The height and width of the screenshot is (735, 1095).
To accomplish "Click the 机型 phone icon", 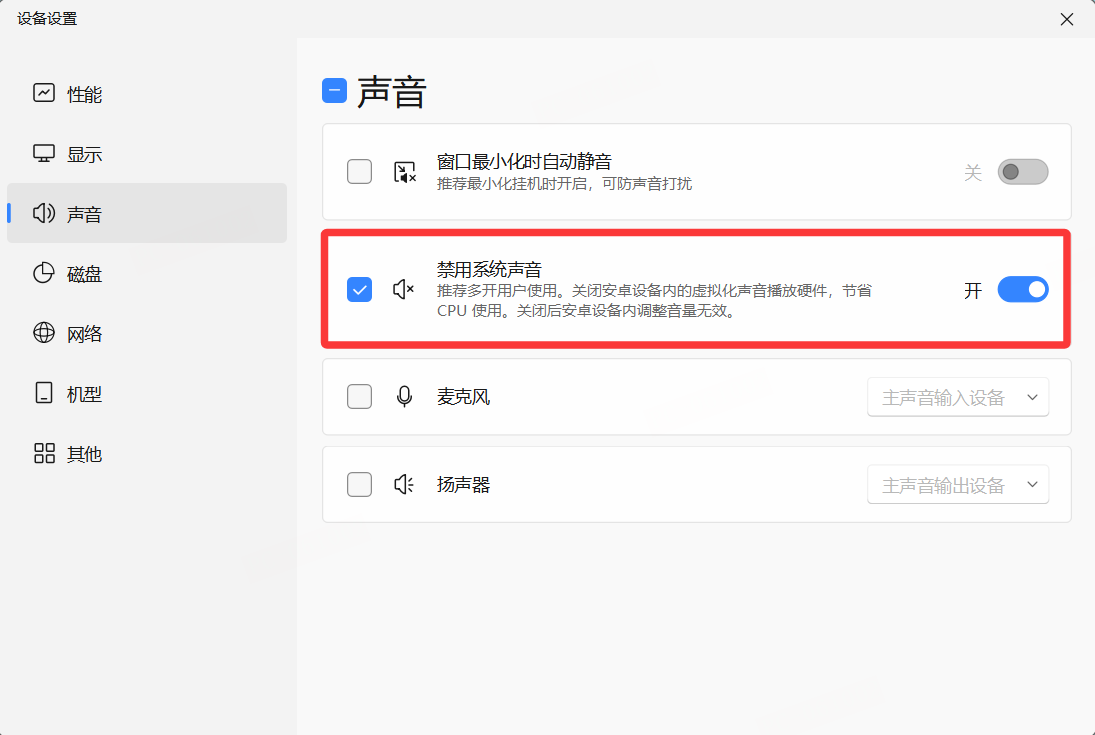I will pyautogui.click(x=44, y=394).
